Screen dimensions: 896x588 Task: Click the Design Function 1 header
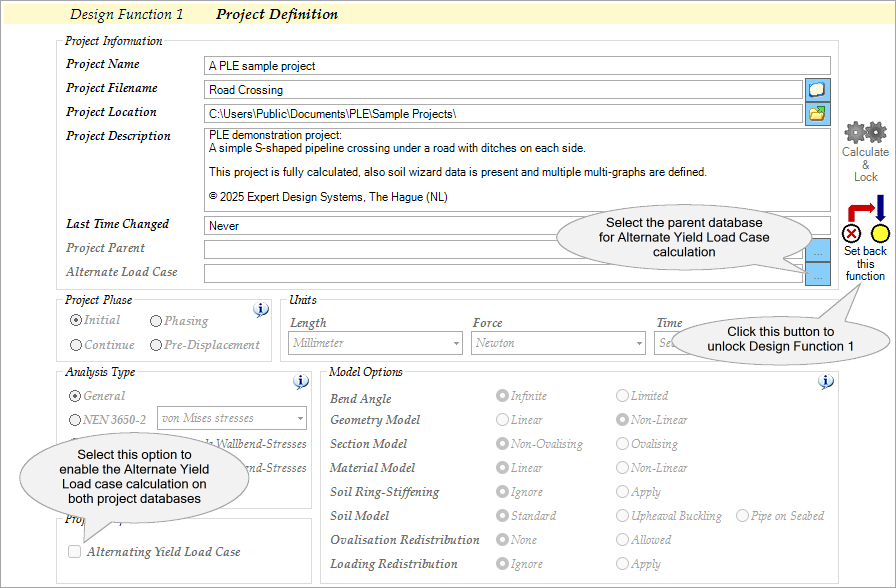click(x=126, y=15)
